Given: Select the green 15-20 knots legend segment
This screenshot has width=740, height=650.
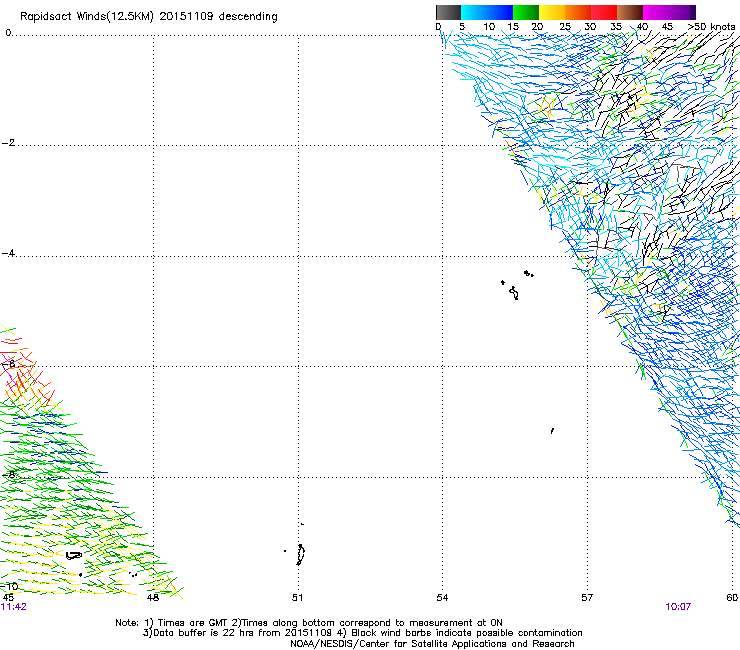Looking at the screenshot, I should (x=526, y=12).
